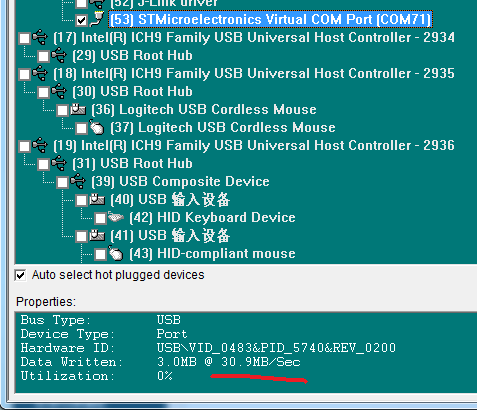Check the (29) USB Root Hub checkbox
The width and height of the screenshot is (477, 410).
coord(44,56)
